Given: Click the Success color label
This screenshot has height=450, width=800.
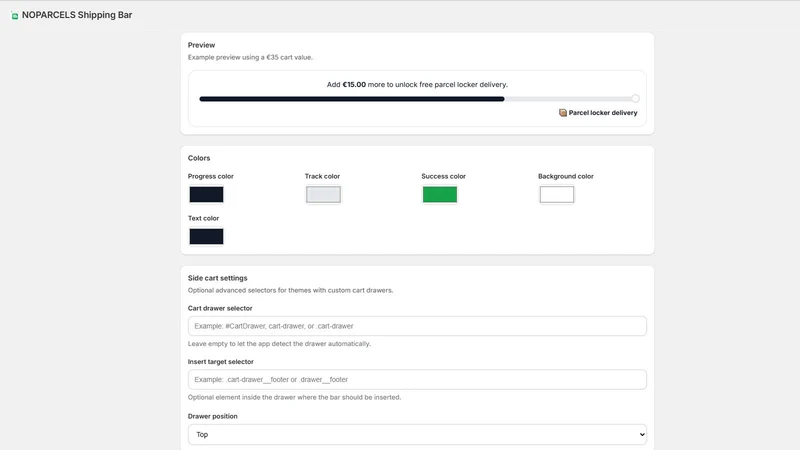Looking at the screenshot, I should (x=443, y=176).
